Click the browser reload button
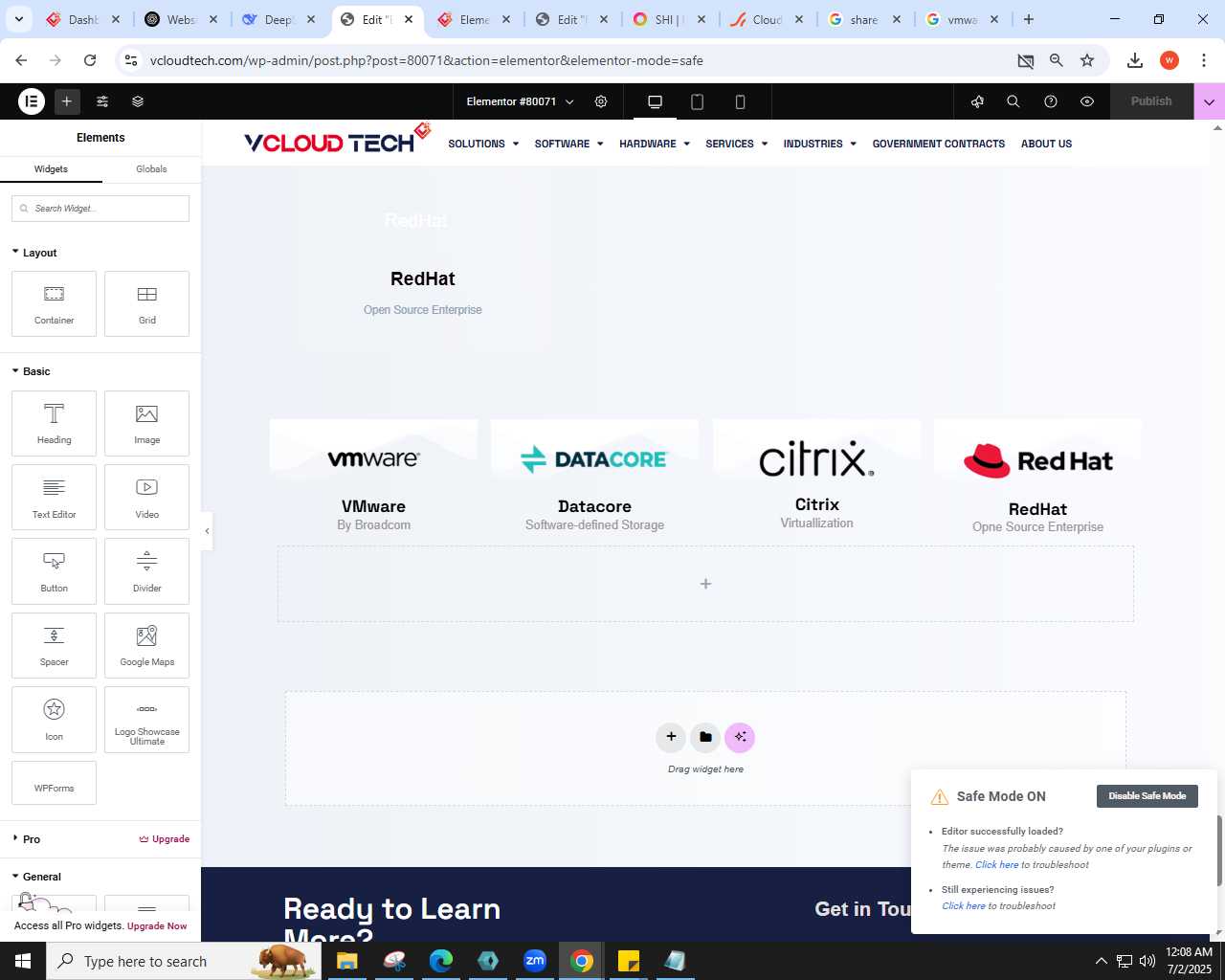The height and width of the screenshot is (980, 1225). 90,60
